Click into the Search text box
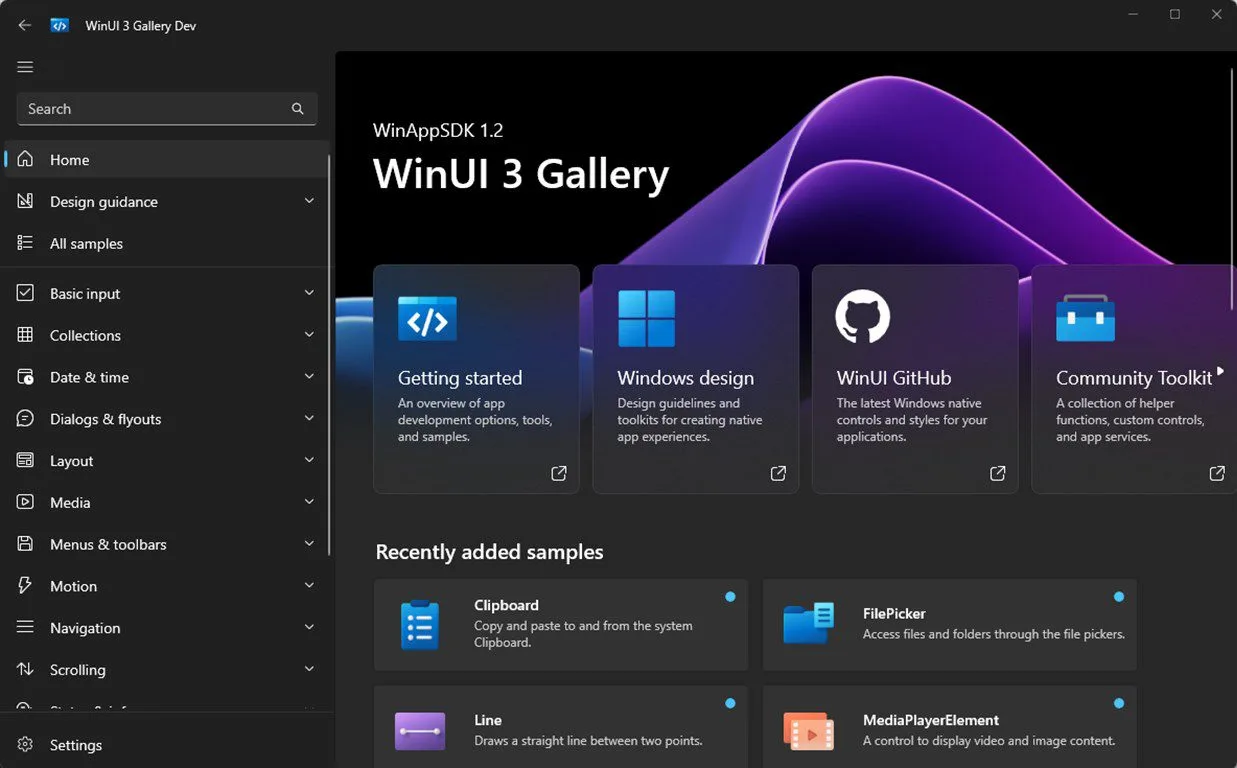 [x=150, y=109]
